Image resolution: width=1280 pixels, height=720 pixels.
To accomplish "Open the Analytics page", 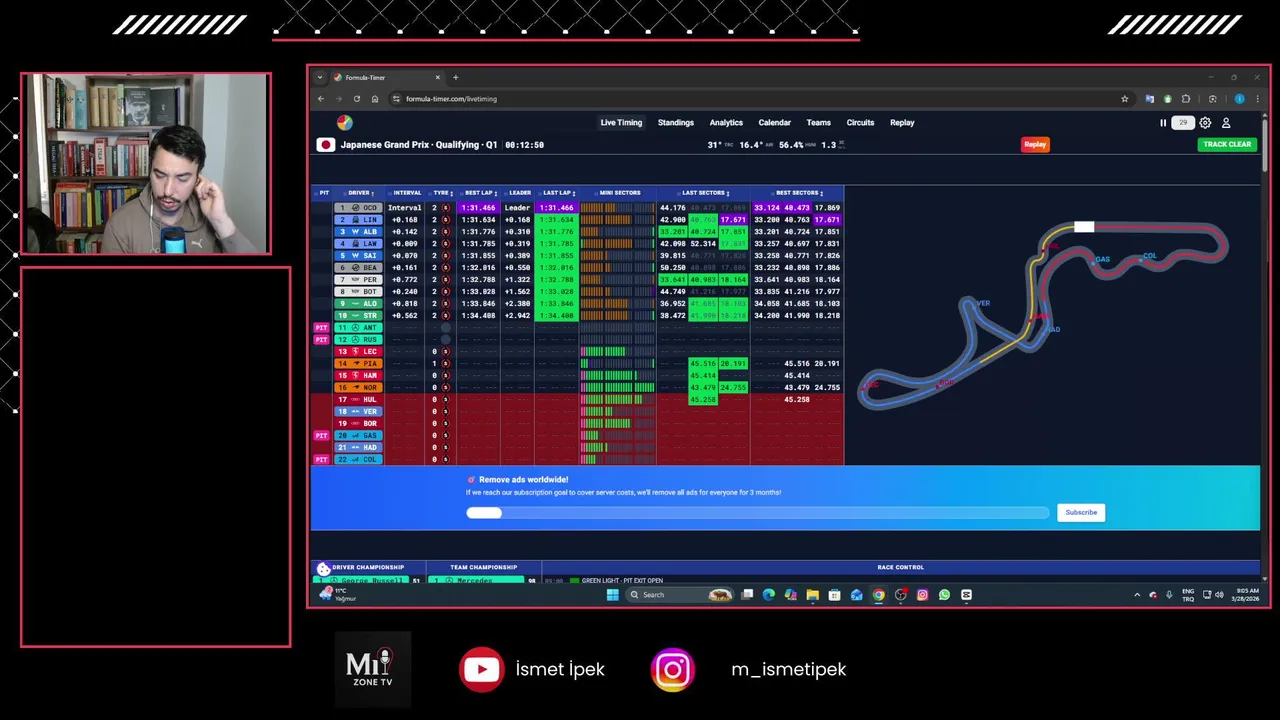I will 726,123.
